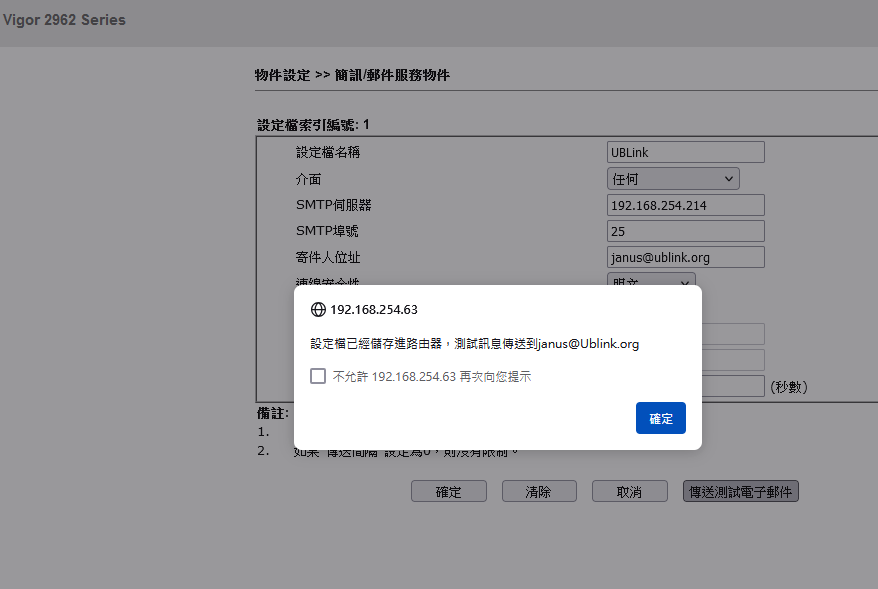
Task: Click the blue 確定 button in the dialog
Action: coord(660,418)
